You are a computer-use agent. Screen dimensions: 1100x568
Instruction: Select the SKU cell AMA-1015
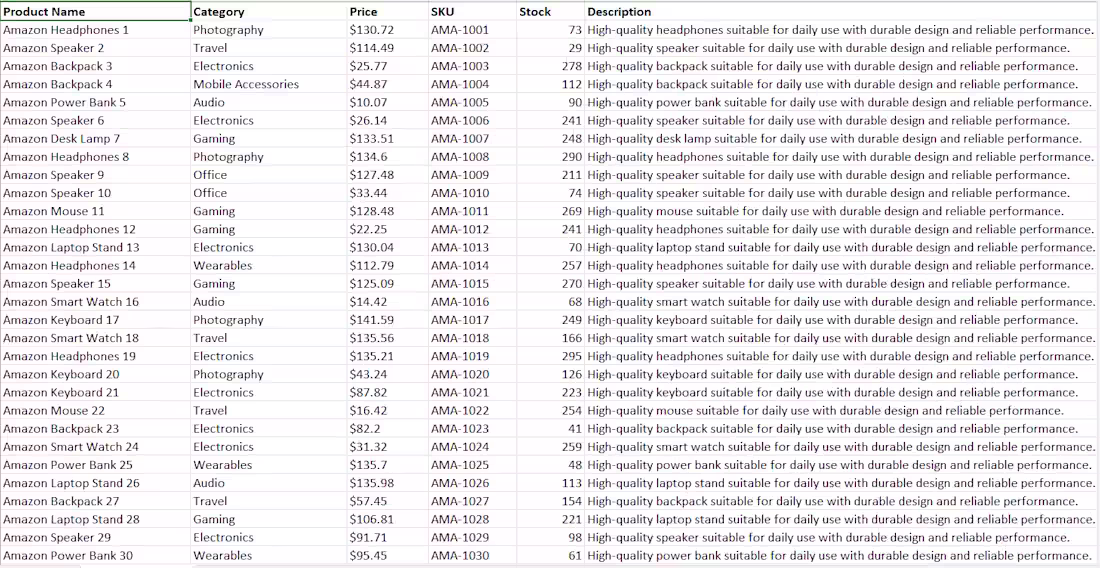(472, 284)
